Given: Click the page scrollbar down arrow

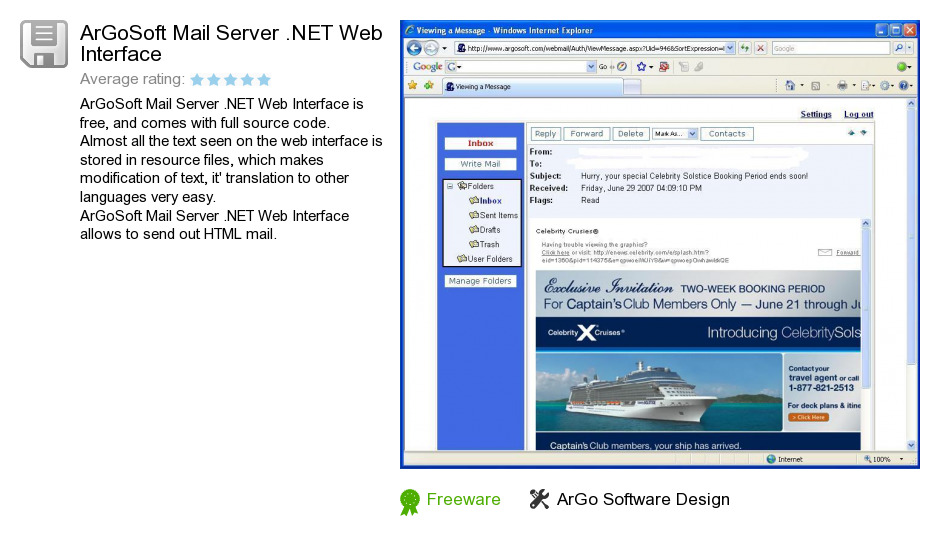Looking at the screenshot, I should (911, 445).
